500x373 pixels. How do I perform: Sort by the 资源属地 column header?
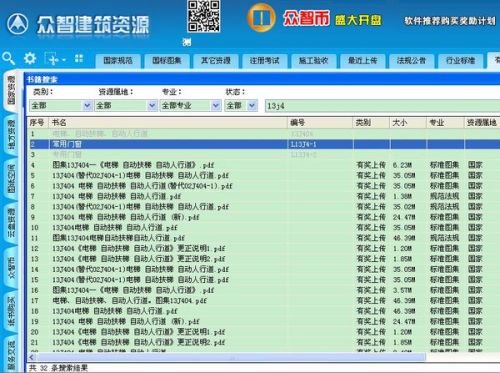[482, 123]
